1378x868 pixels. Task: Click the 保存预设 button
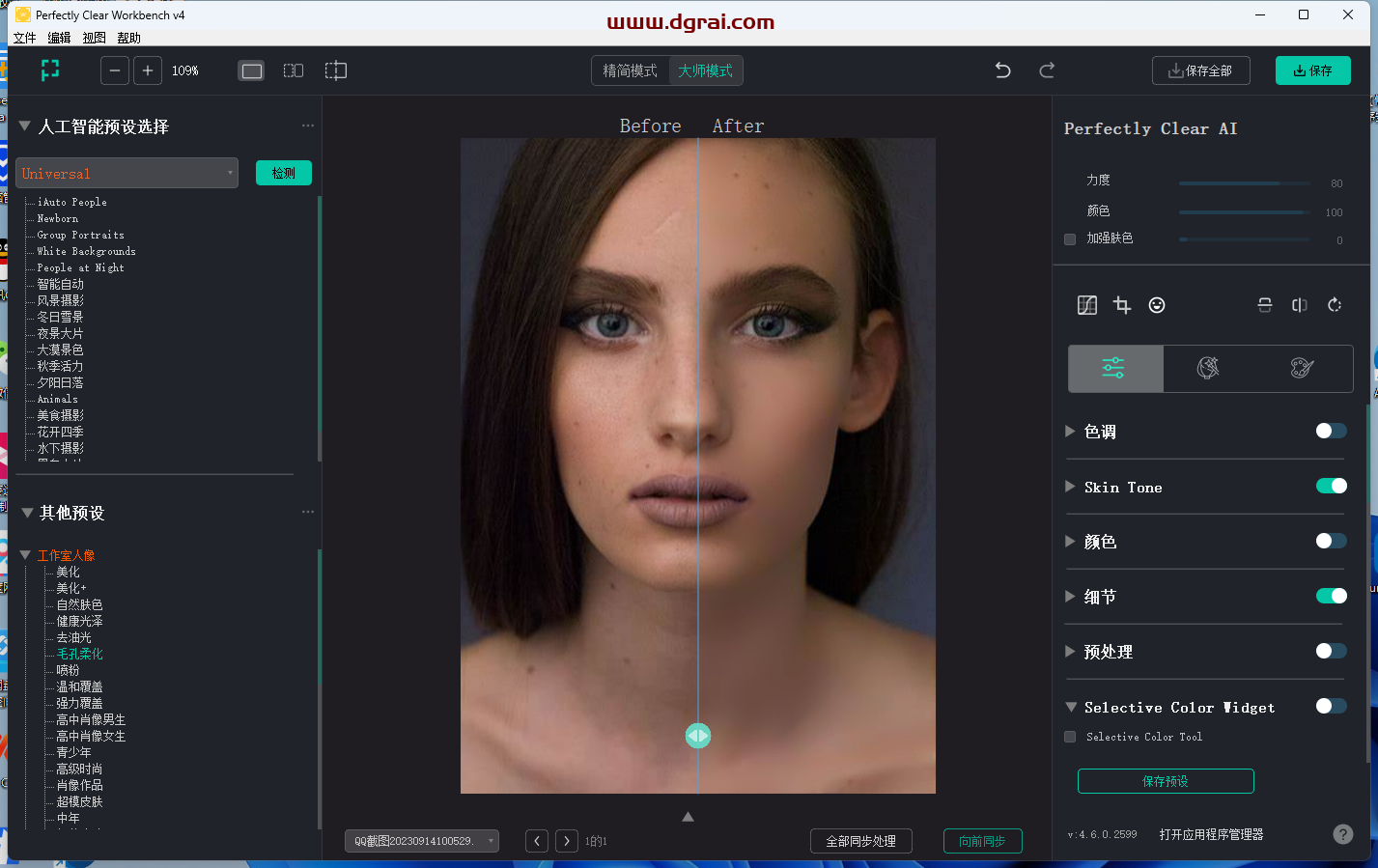[1166, 781]
